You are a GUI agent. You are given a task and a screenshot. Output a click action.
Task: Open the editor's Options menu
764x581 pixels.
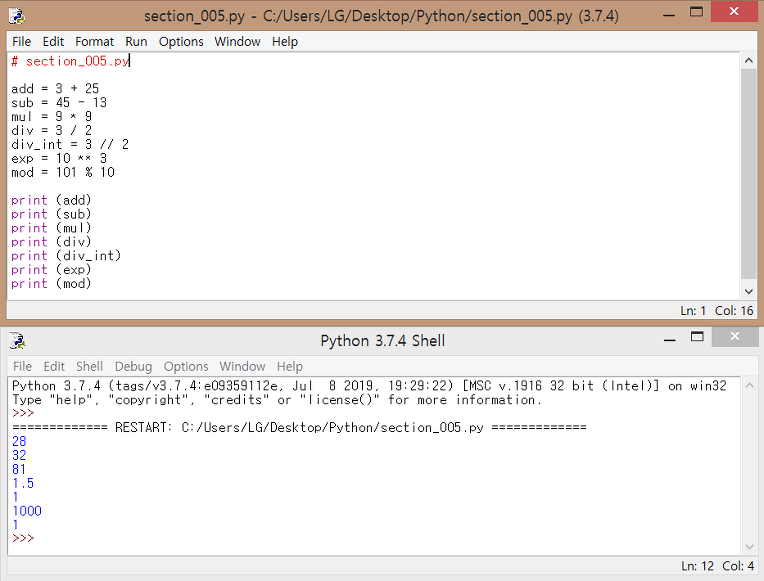pyautogui.click(x=181, y=41)
